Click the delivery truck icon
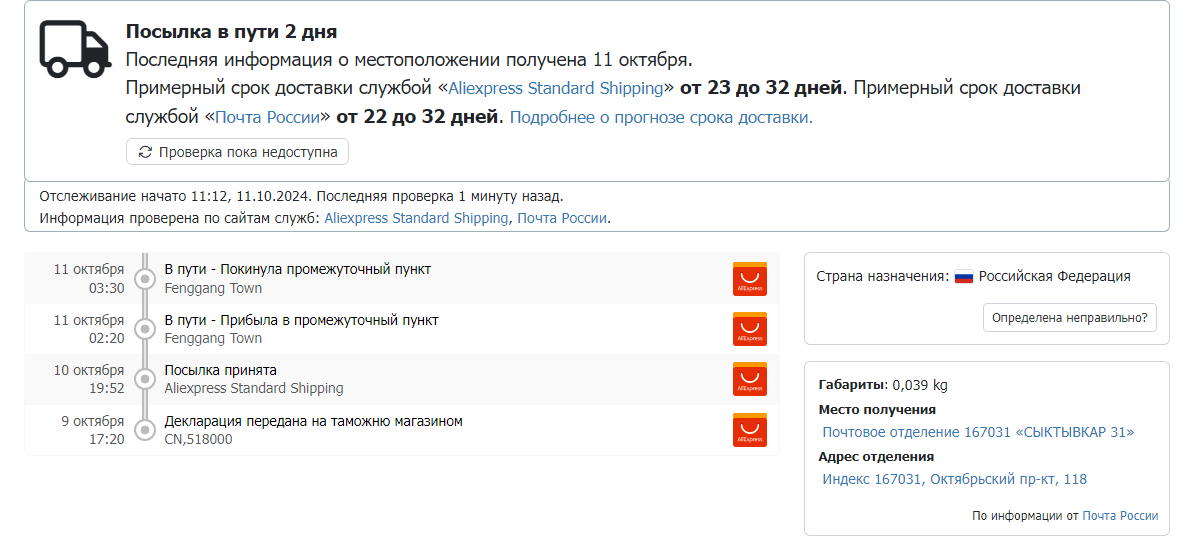 (x=75, y=48)
